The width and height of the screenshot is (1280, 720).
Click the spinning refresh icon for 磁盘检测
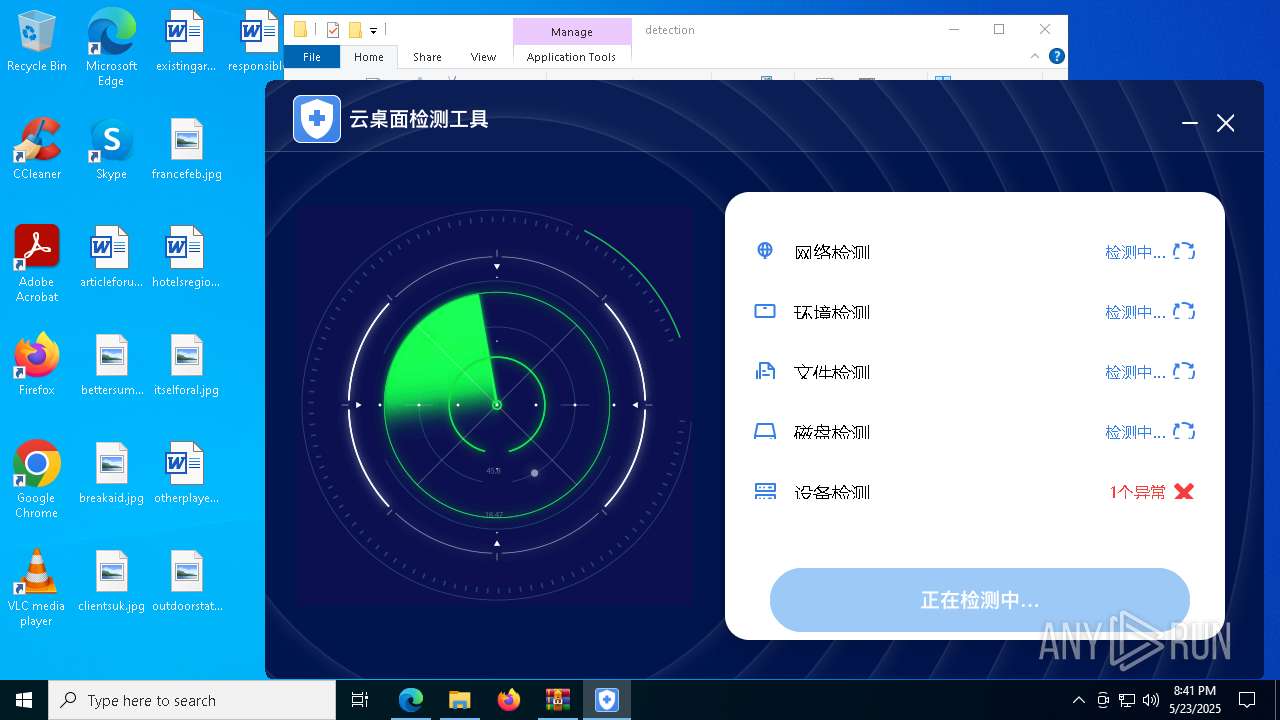1184,431
